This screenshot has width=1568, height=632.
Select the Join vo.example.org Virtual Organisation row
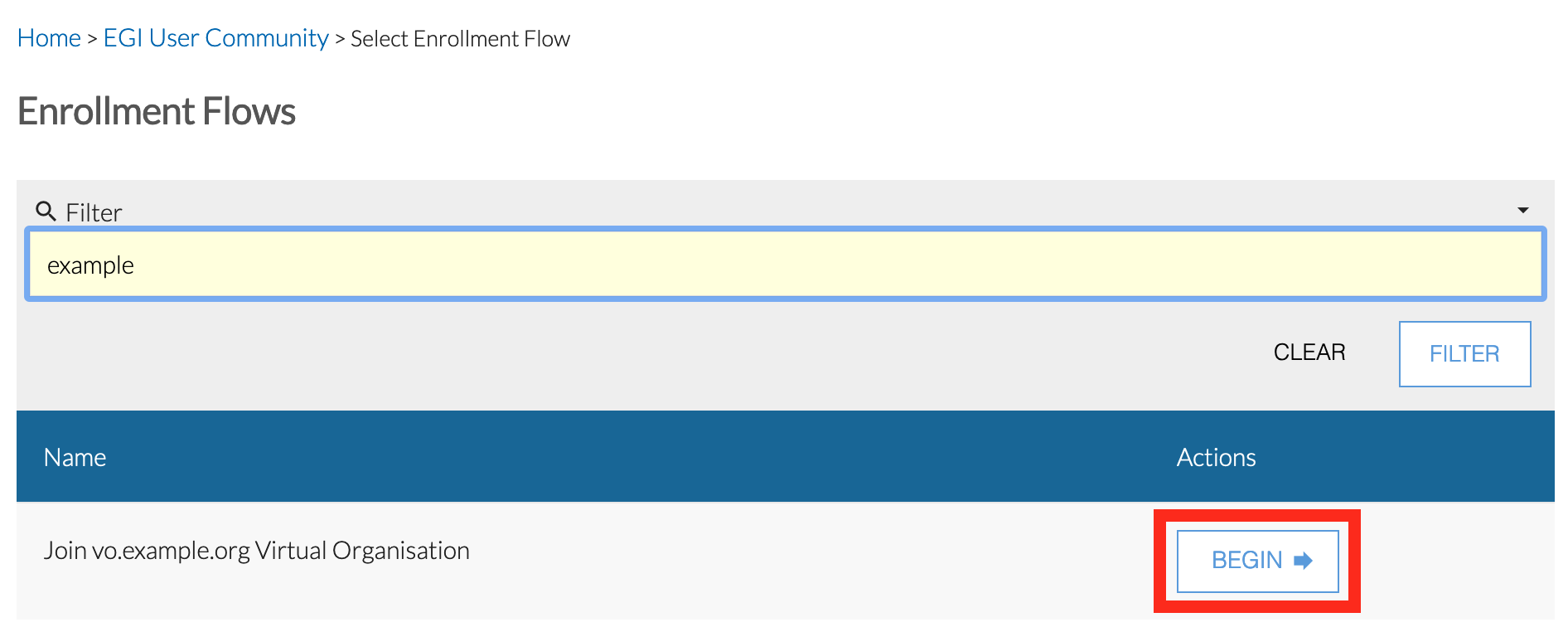[x=256, y=551]
